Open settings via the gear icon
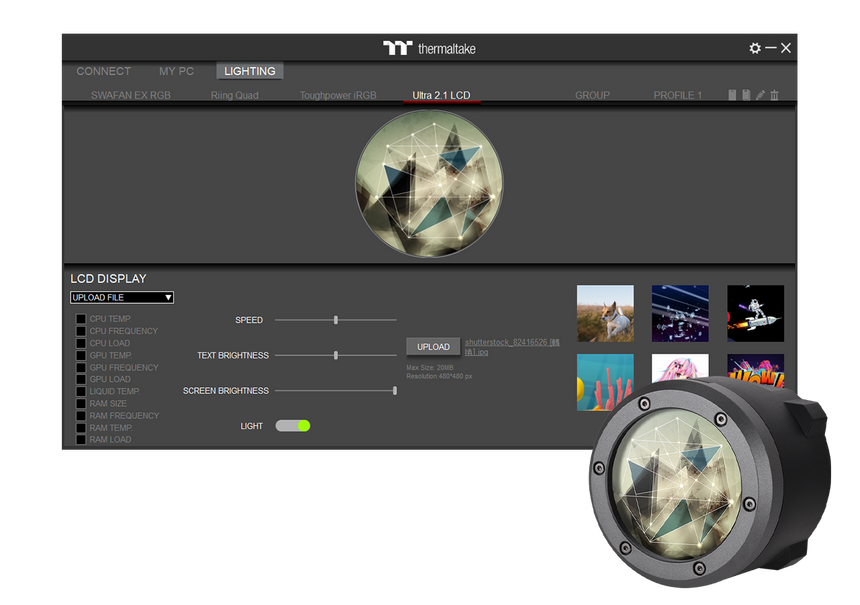 click(755, 48)
